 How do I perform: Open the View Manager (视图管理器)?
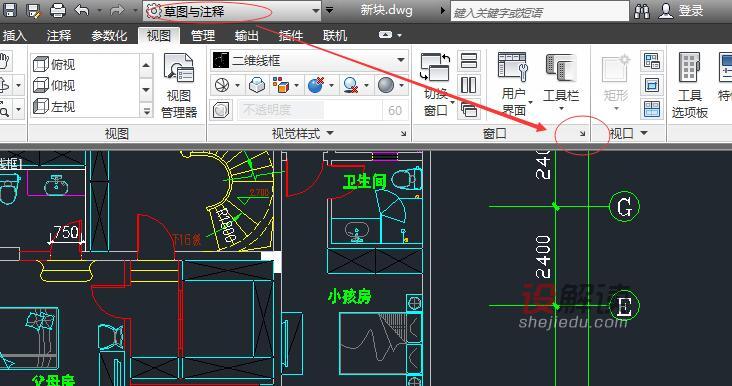pyautogui.click(x=179, y=85)
